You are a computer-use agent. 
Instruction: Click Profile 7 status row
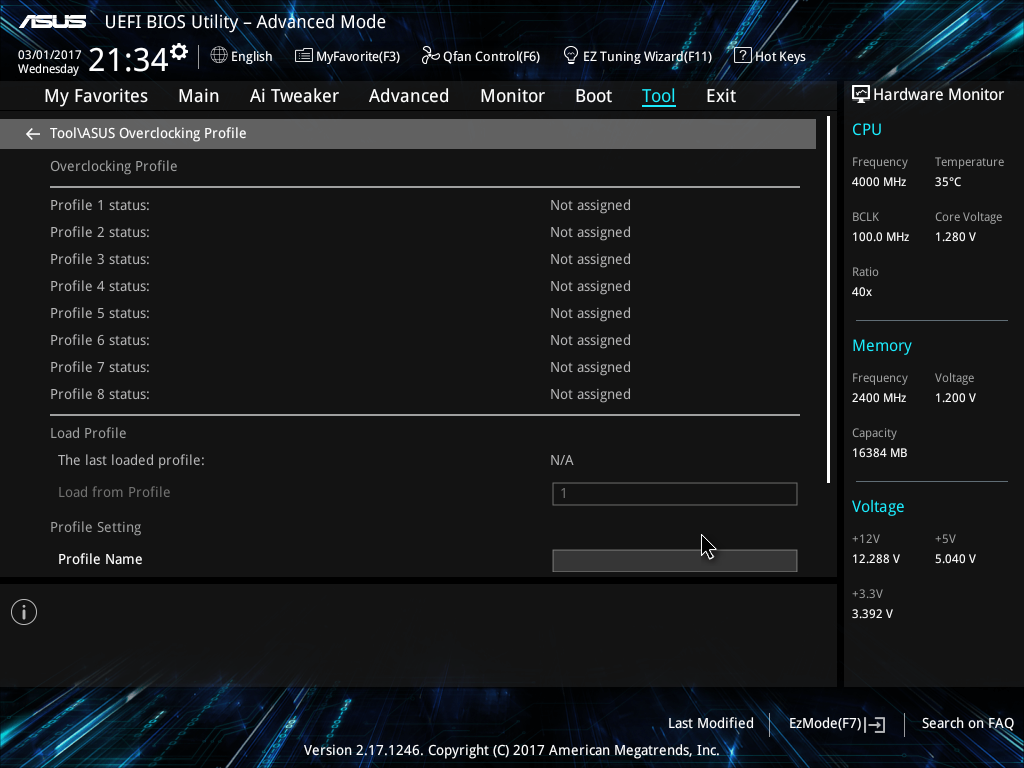pos(424,367)
